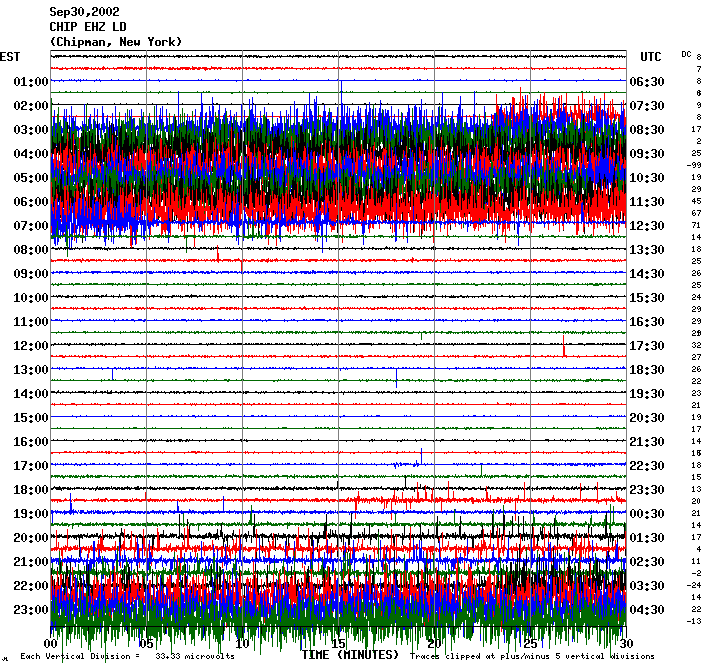Click the UTC time label "04:30"

(647, 610)
